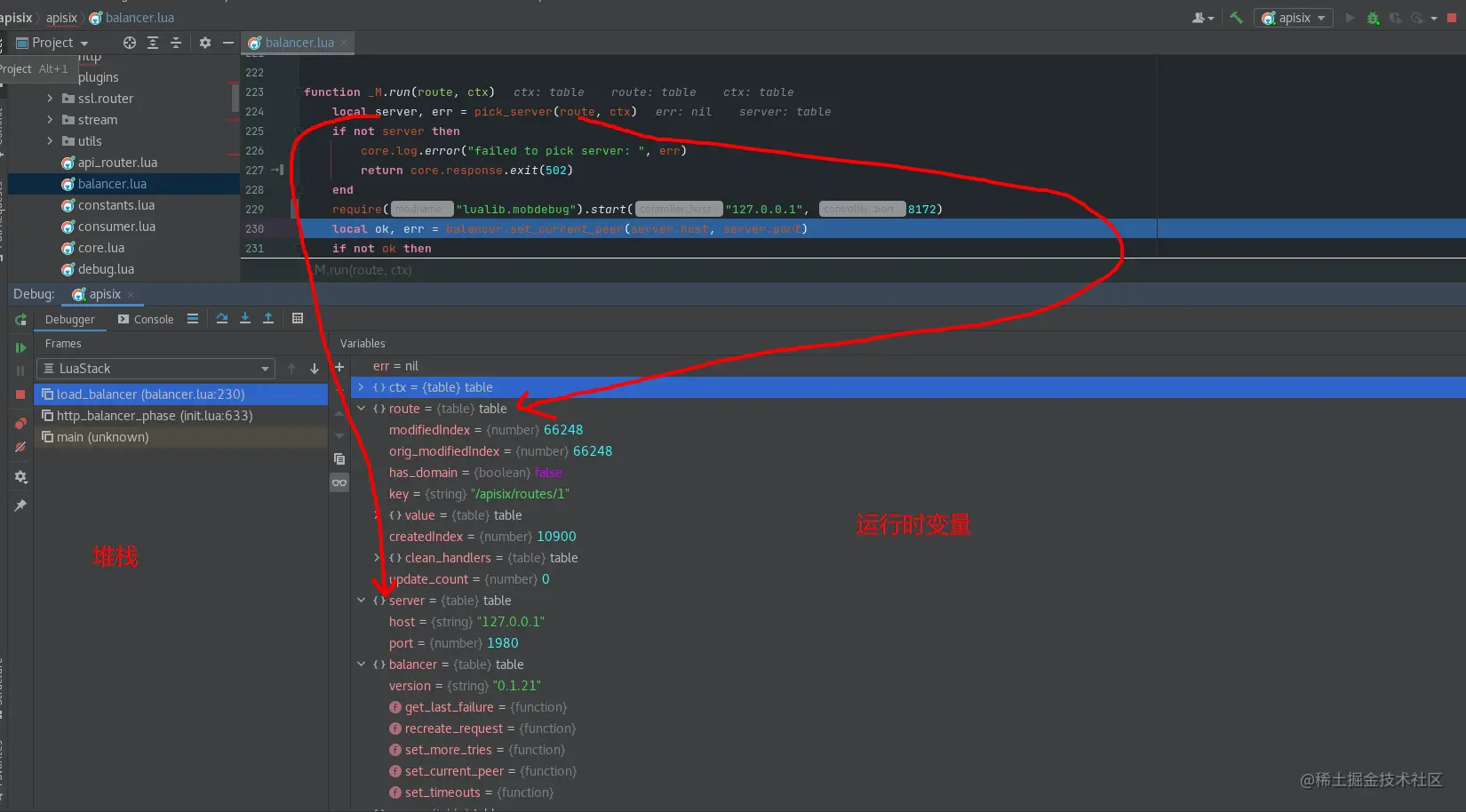Click the Evaluate Expression calculator icon
Image resolution: width=1466 pixels, height=812 pixels.
(x=298, y=318)
